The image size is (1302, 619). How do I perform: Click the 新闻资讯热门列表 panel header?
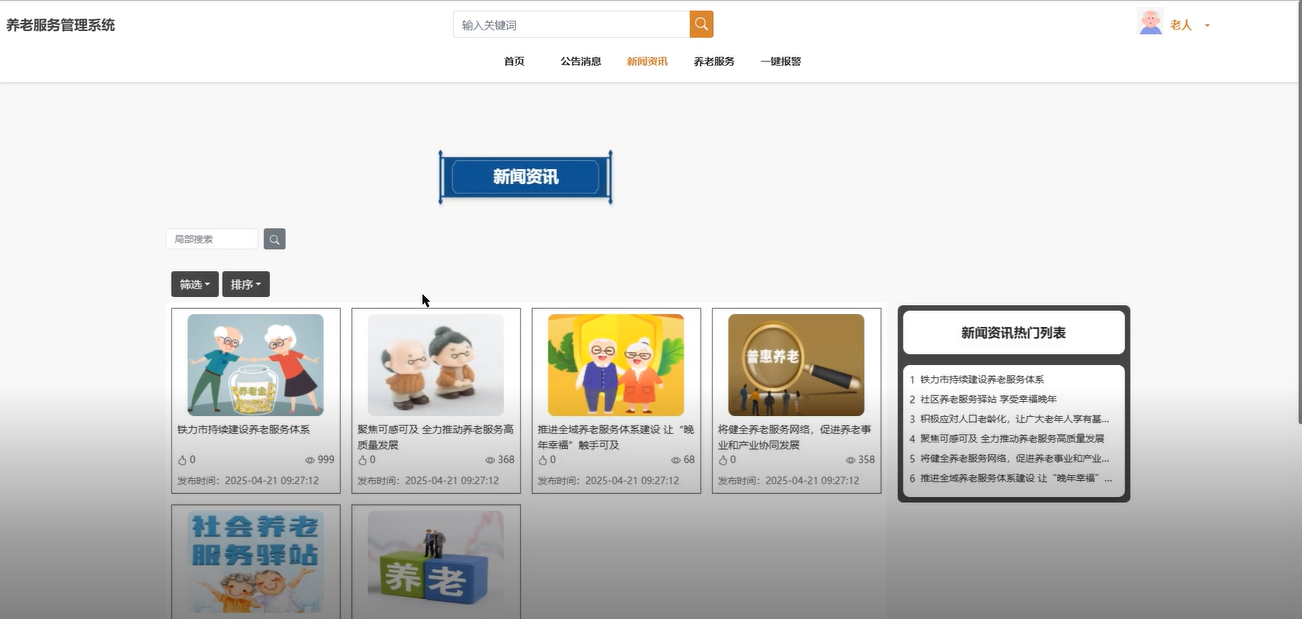click(x=1013, y=333)
